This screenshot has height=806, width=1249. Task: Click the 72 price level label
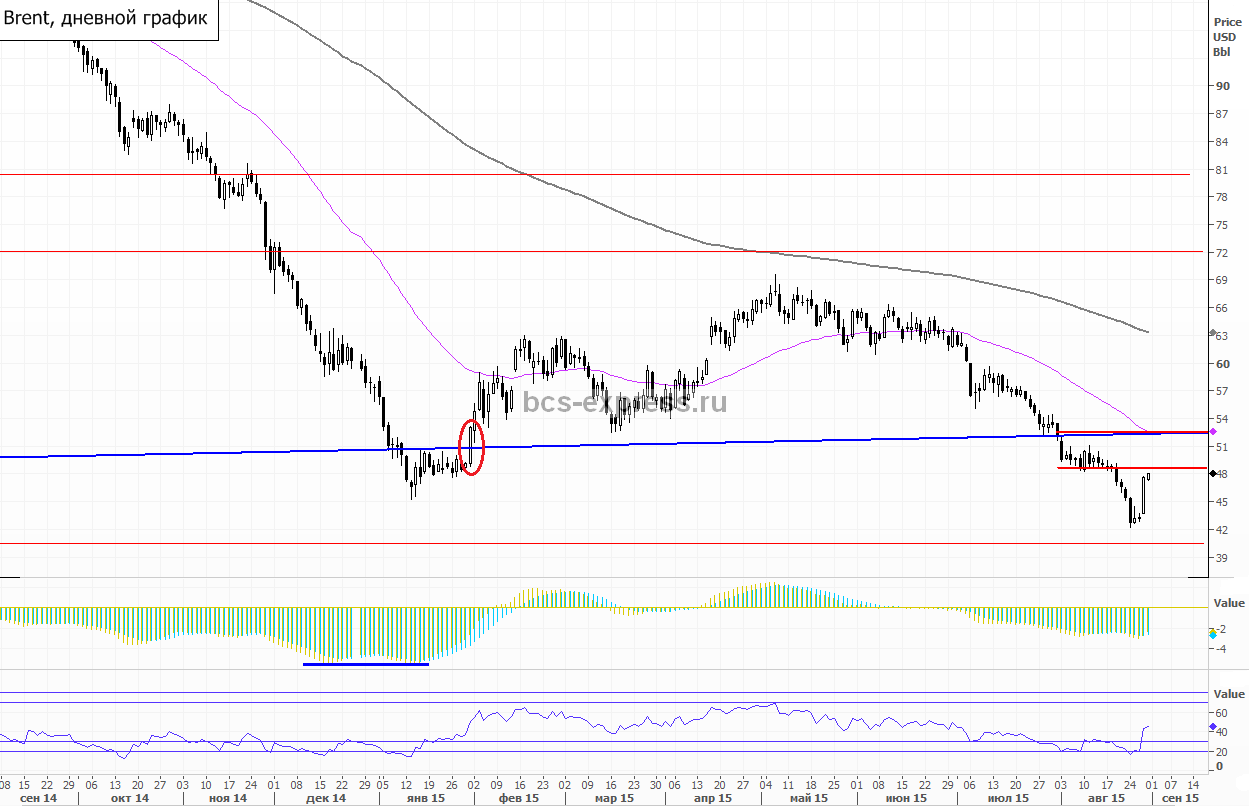[x=1222, y=253]
